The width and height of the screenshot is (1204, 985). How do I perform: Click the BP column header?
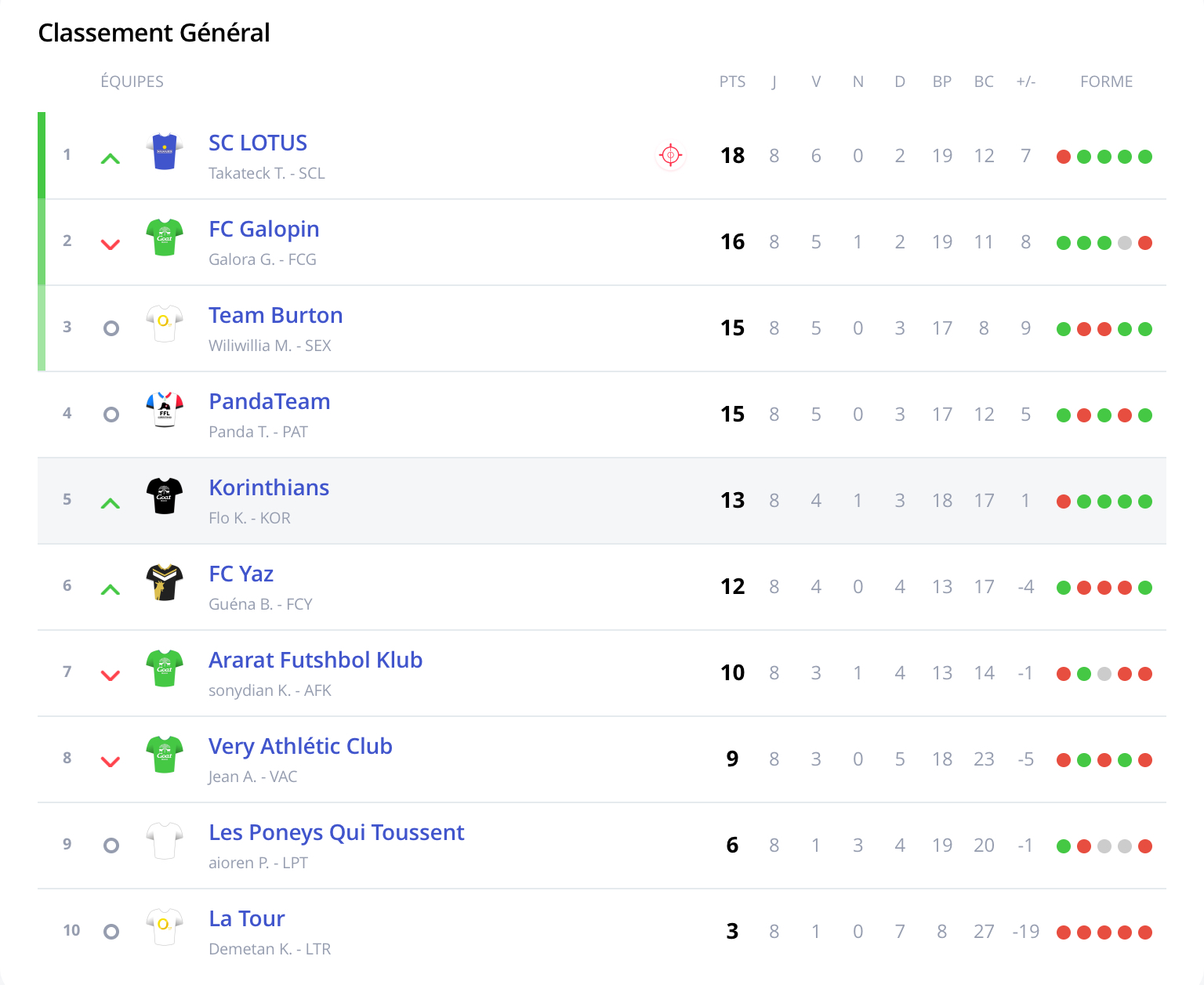click(941, 81)
